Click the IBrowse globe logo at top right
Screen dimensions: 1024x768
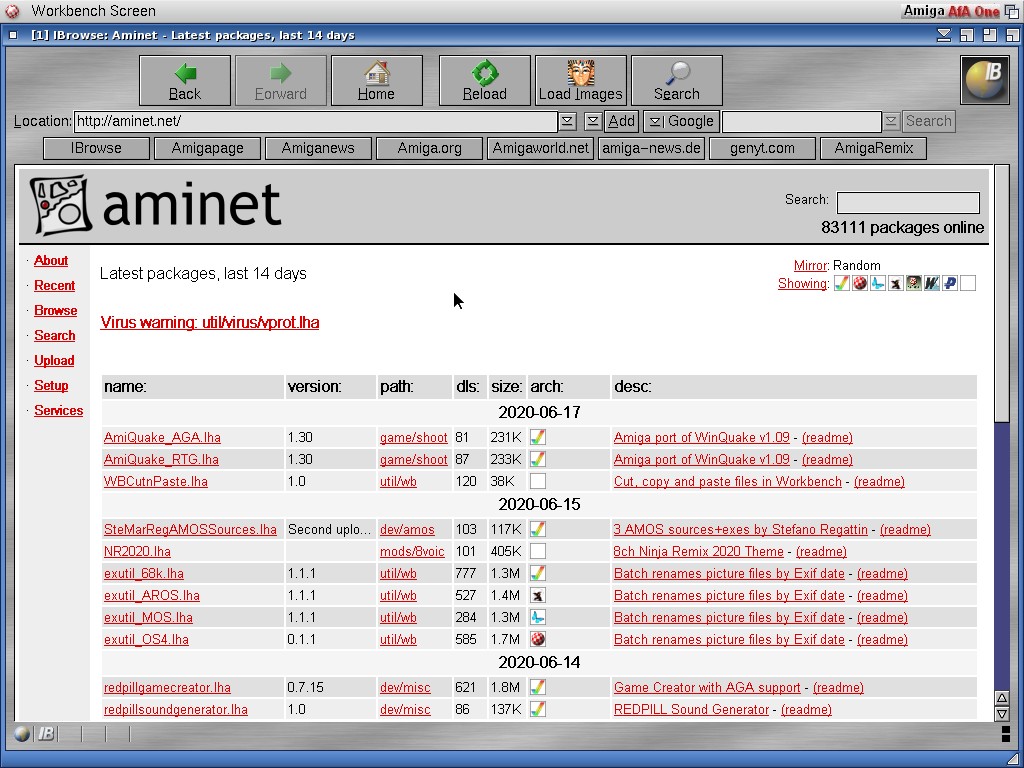(984, 80)
